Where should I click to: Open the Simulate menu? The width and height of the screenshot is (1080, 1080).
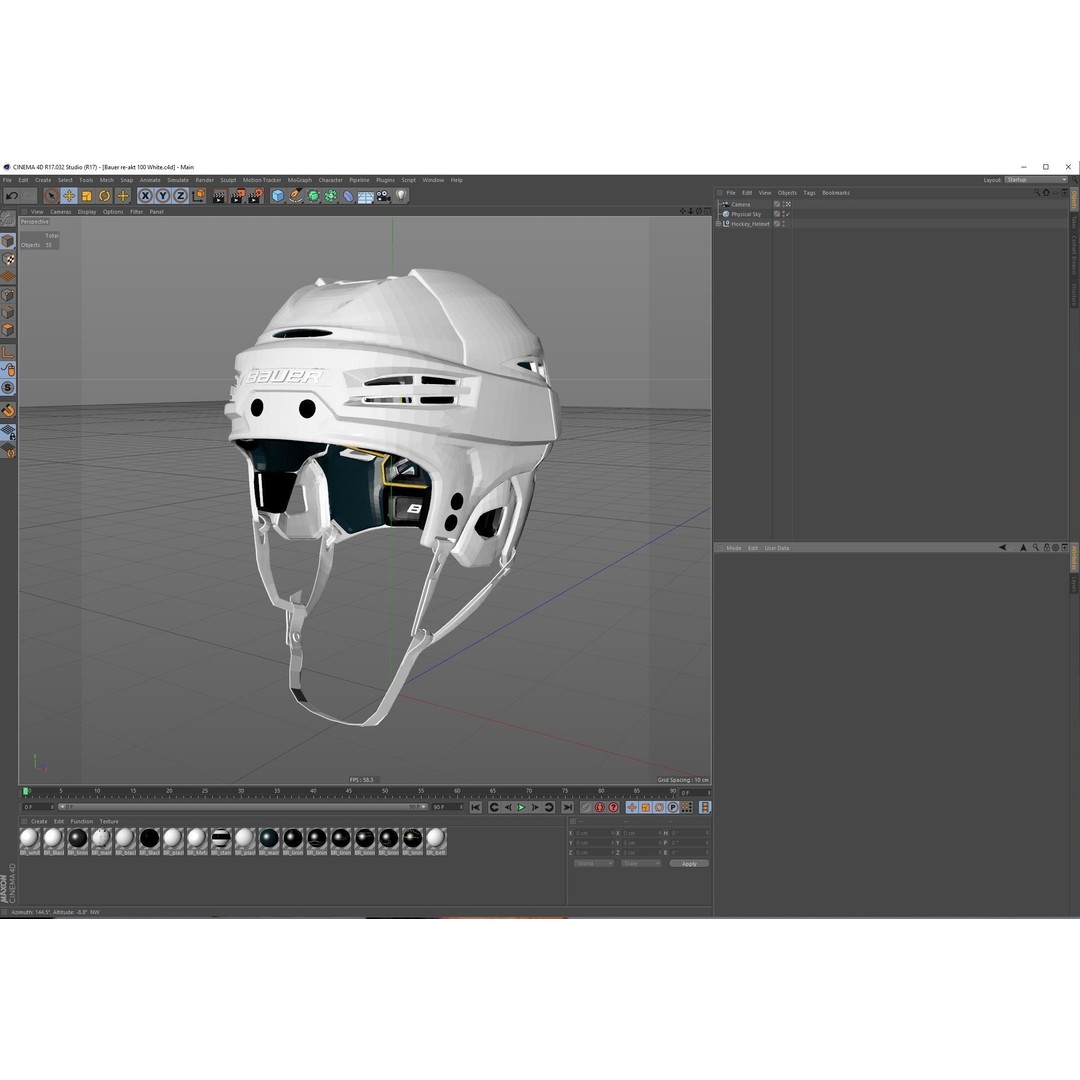click(178, 180)
